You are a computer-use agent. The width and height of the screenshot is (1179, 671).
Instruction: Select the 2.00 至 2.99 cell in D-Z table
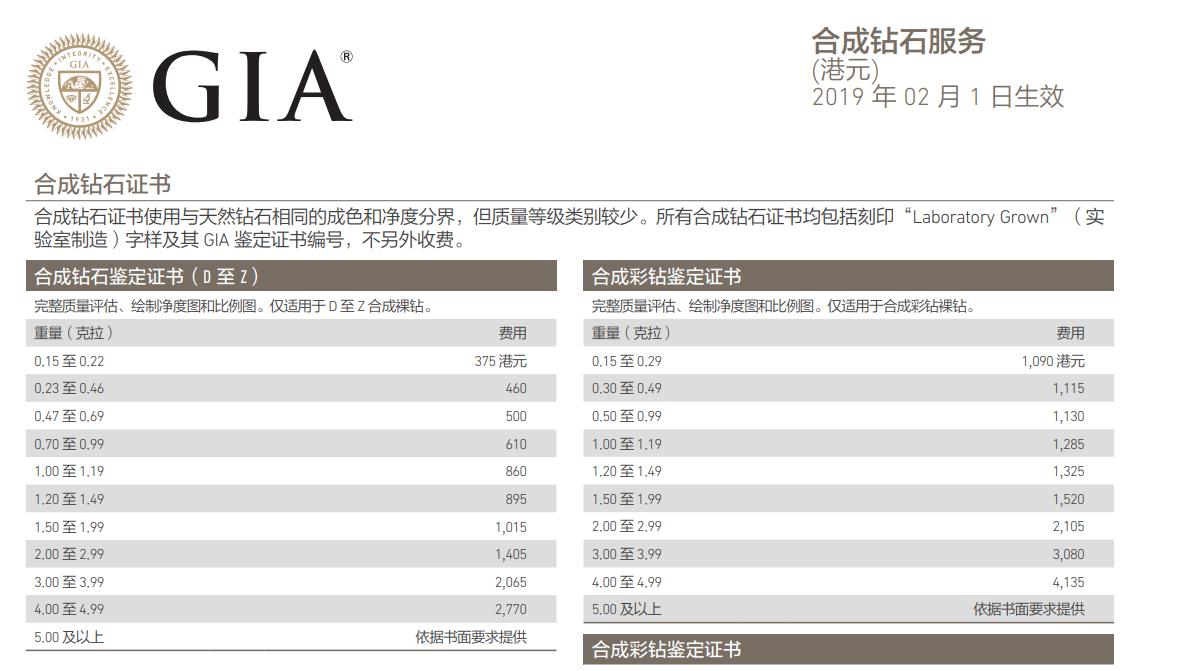pyautogui.click(x=69, y=554)
